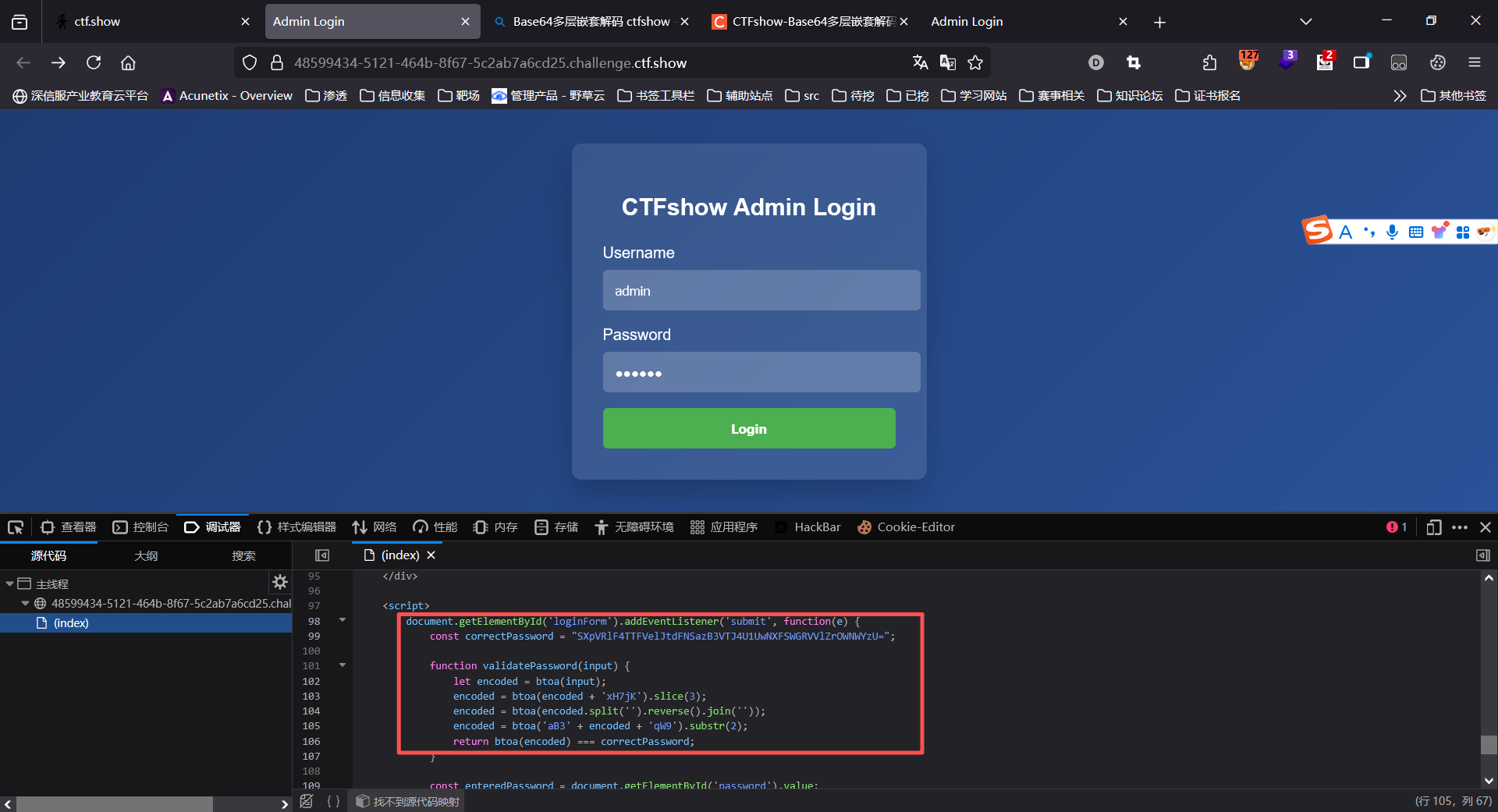
Task: Click the green Login button
Action: click(x=748, y=428)
